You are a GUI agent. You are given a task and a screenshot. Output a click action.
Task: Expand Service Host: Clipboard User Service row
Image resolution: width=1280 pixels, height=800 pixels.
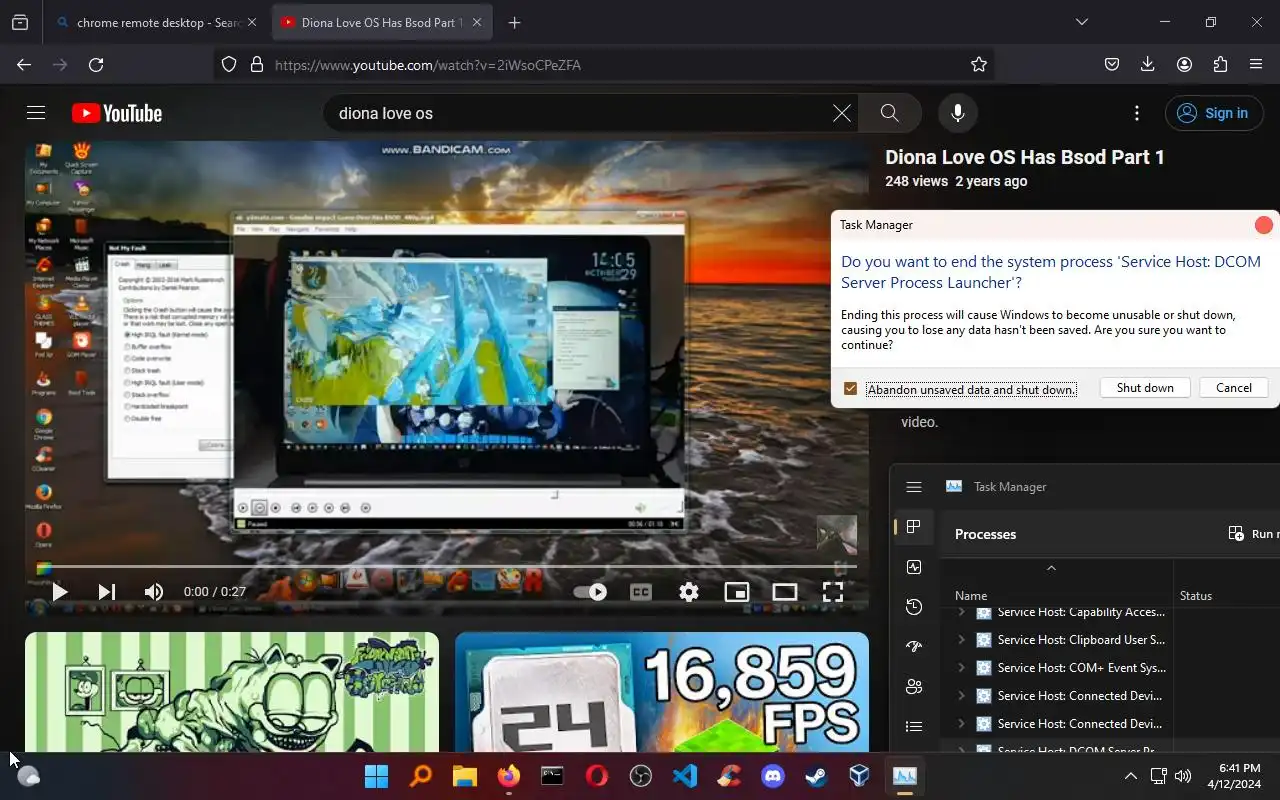click(x=962, y=640)
